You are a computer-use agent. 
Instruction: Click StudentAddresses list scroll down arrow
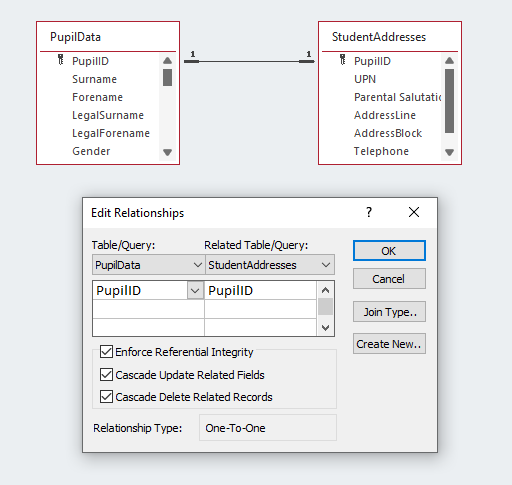coord(449,152)
